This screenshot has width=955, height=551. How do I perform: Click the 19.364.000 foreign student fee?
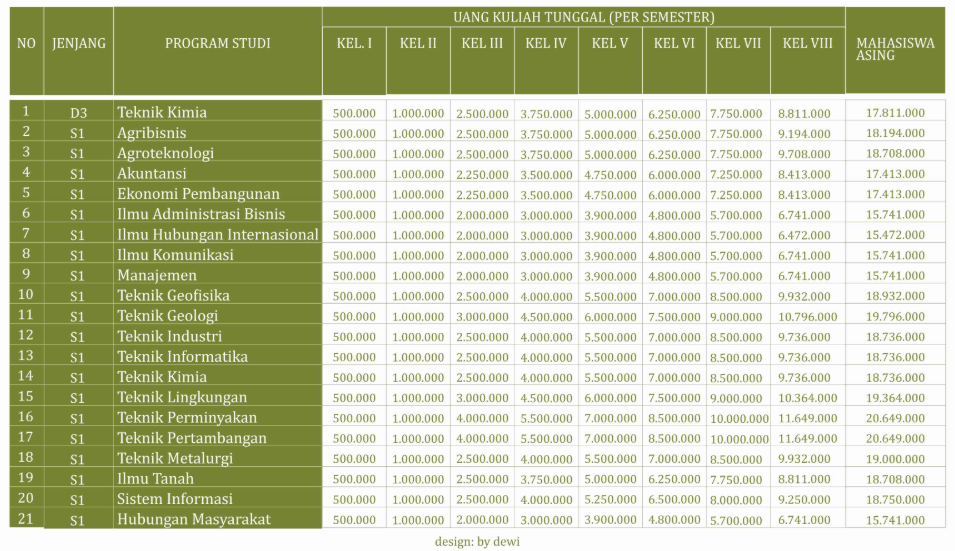click(895, 398)
